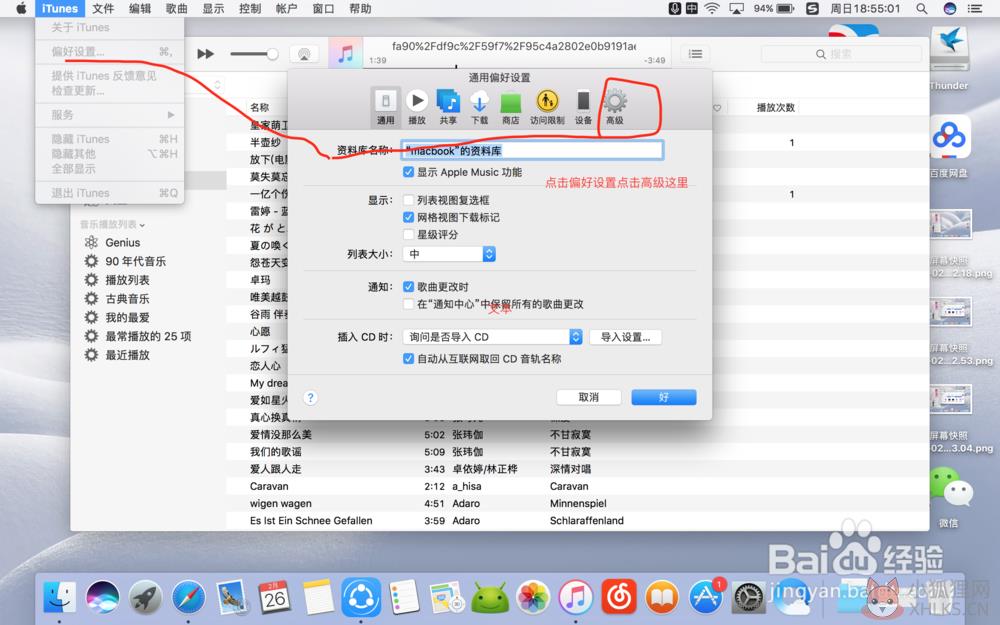Open iTunes icon in the Dock
The width and height of the screenshot is (1000, 625).
click(x=576, y=598)
